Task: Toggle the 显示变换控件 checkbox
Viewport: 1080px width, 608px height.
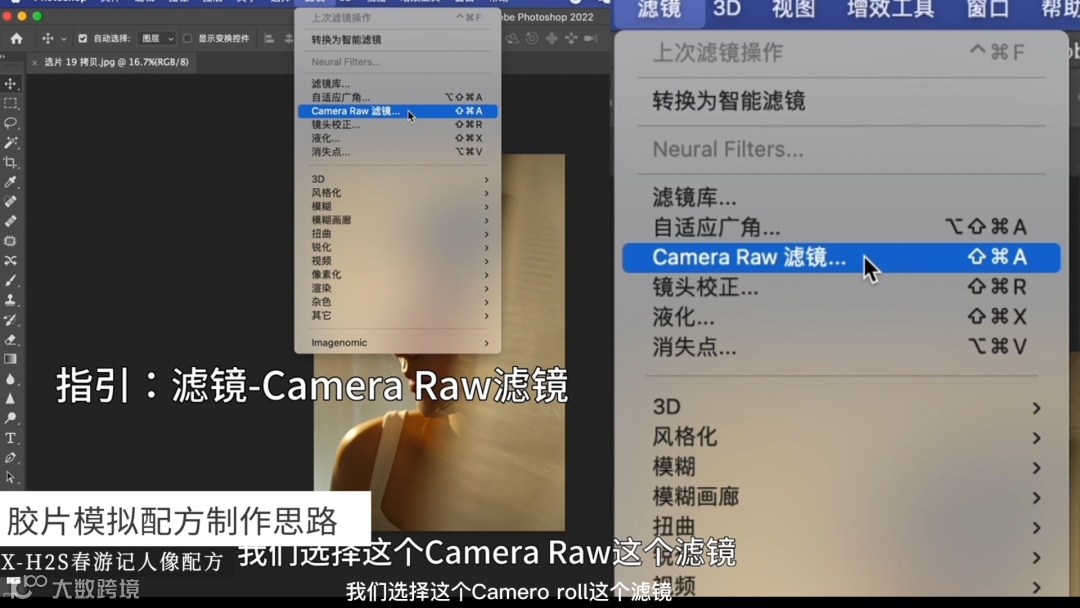Action: (187, 39)
